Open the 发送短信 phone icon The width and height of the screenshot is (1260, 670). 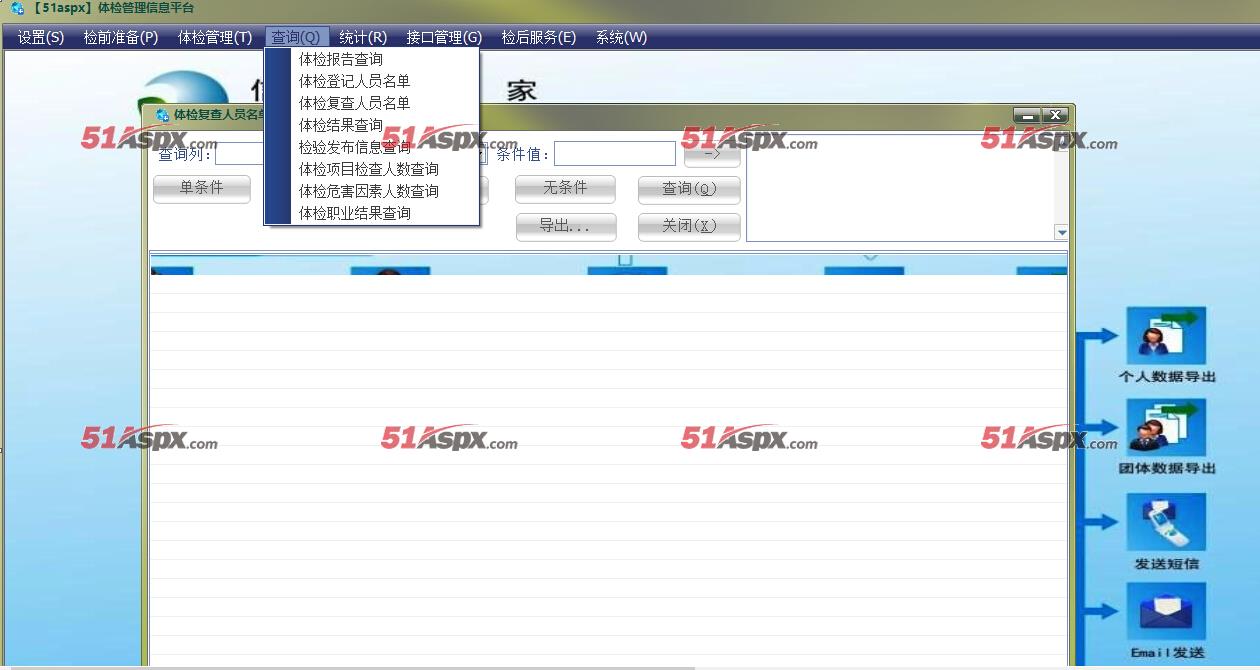point(1166,521)
